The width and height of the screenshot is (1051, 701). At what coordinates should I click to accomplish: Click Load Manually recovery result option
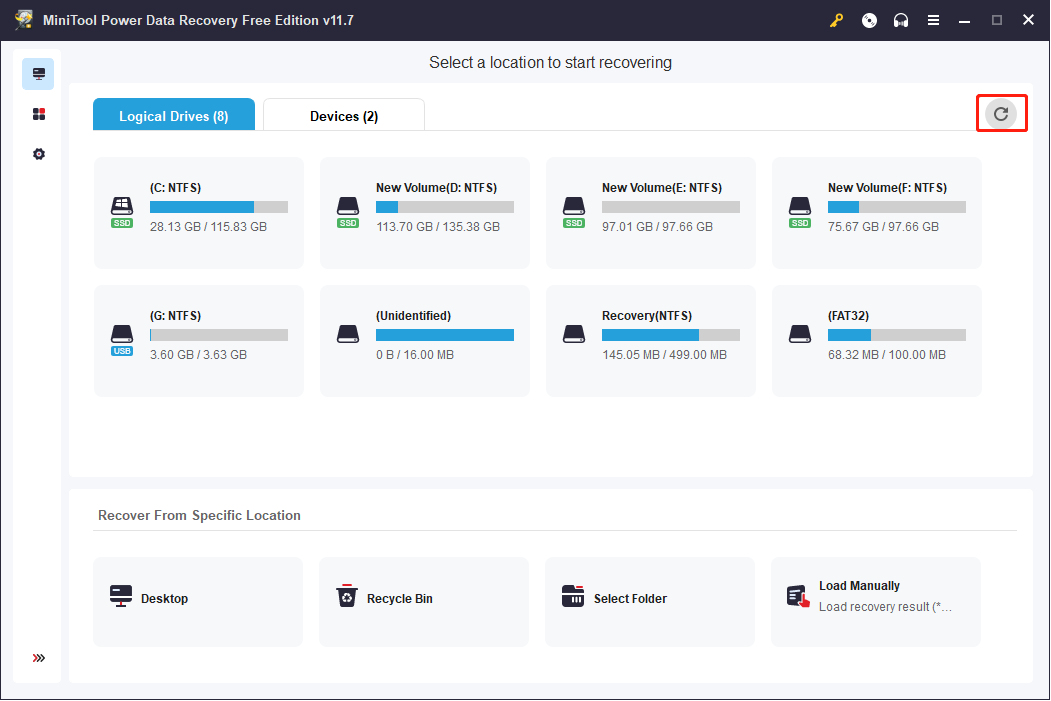pos(876,602)
